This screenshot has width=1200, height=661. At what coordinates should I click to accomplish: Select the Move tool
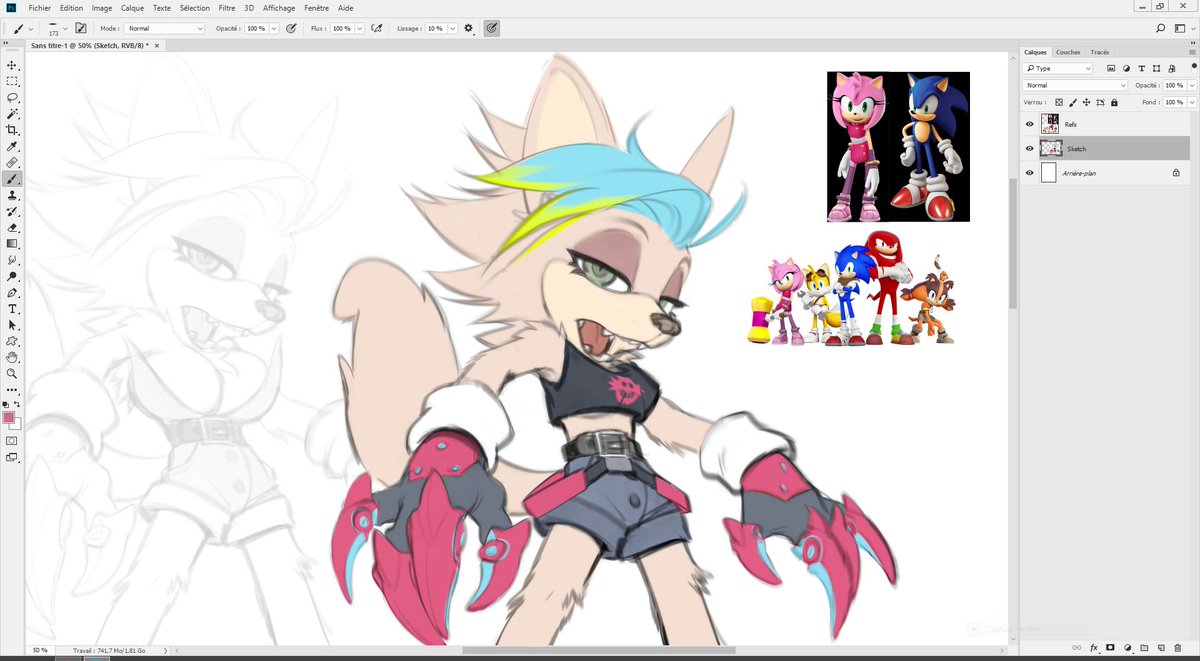click(12, 65)
